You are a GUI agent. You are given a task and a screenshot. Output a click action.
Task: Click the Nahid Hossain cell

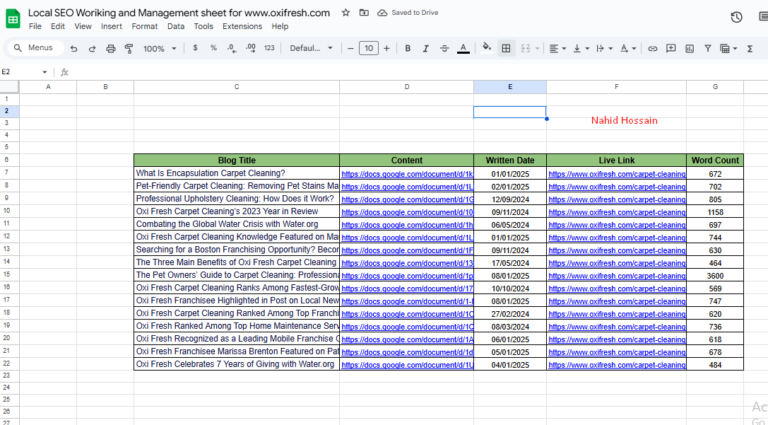coord(624,120)
